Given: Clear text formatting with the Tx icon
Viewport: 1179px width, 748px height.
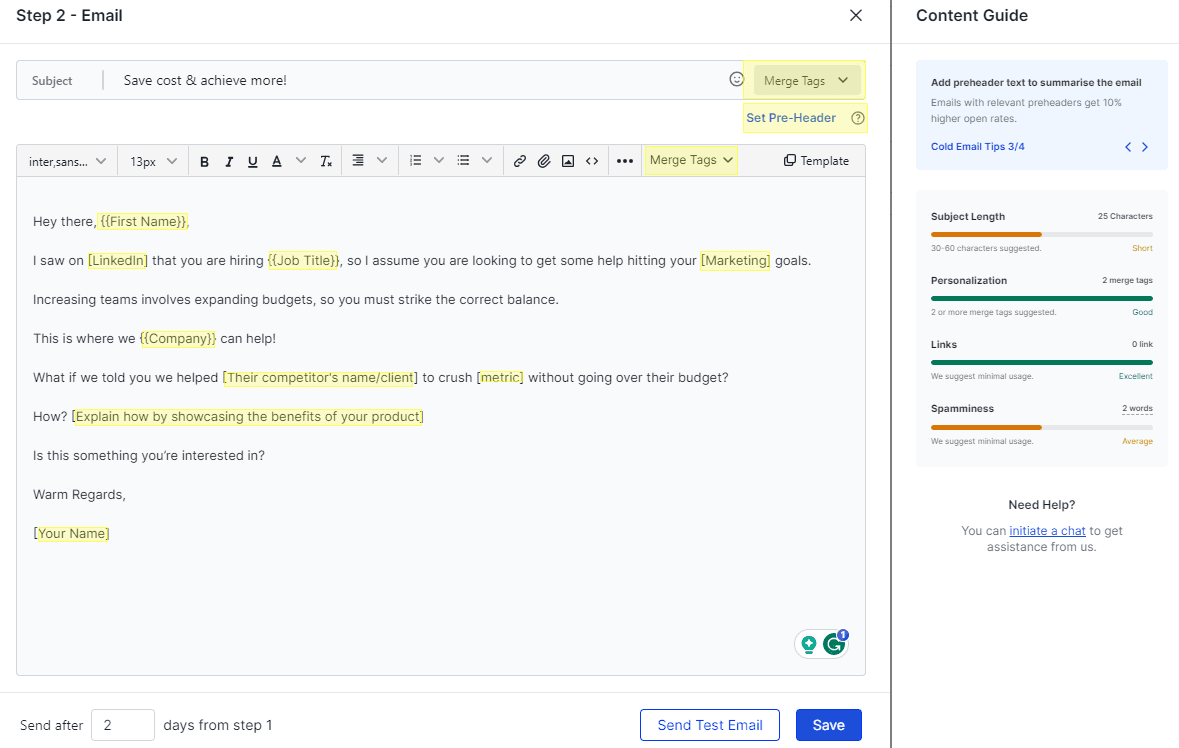Looking at the screenshot, I should (326, 160).
